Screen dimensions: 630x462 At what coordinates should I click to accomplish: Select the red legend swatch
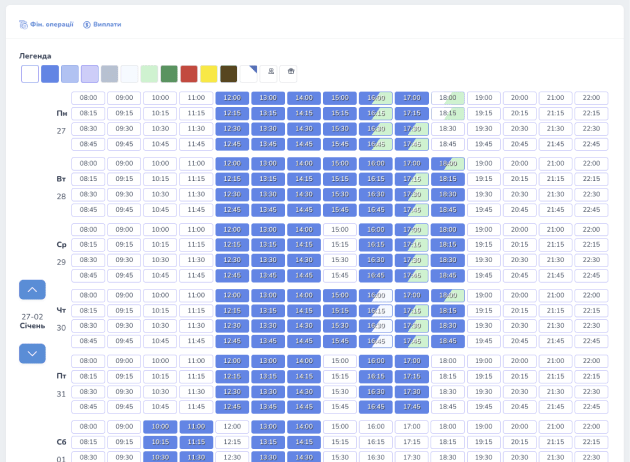point(189,74)
